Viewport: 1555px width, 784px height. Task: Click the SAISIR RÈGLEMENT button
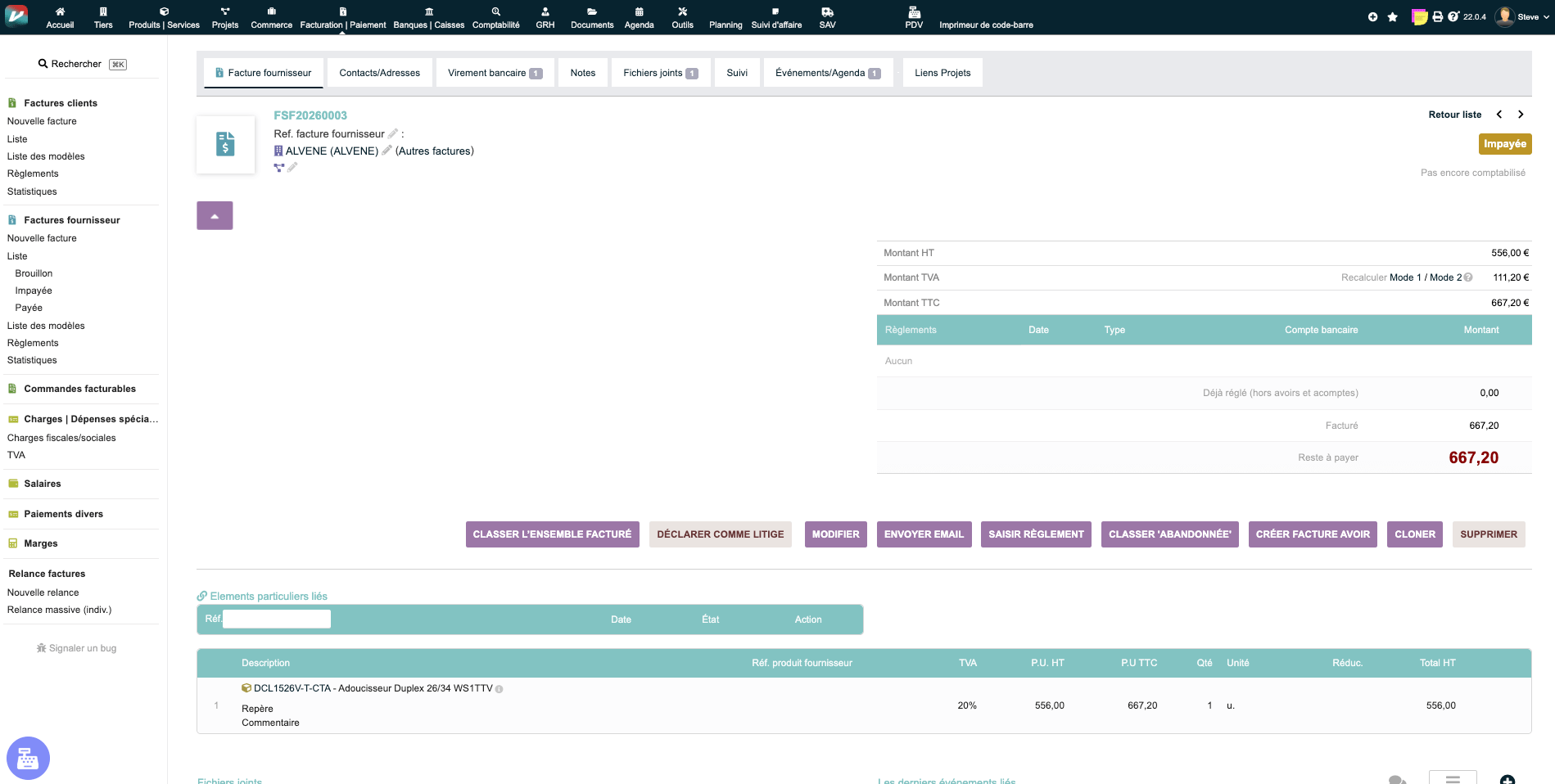(1035, 534)
